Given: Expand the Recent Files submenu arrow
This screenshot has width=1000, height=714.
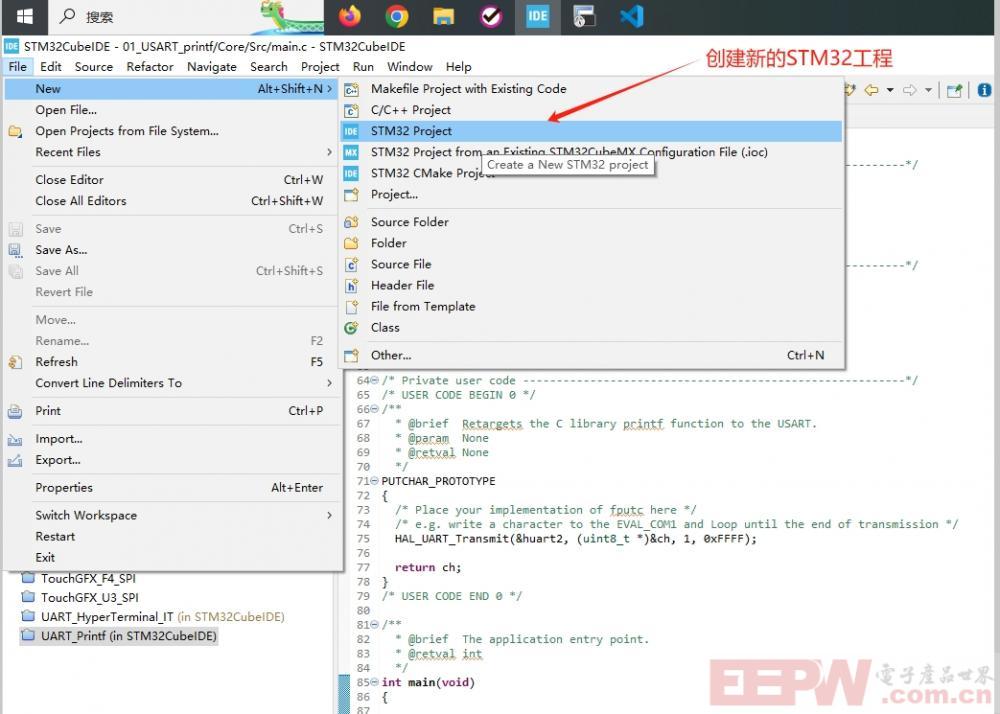Looking at the screenshot, I should click(329, 152).
